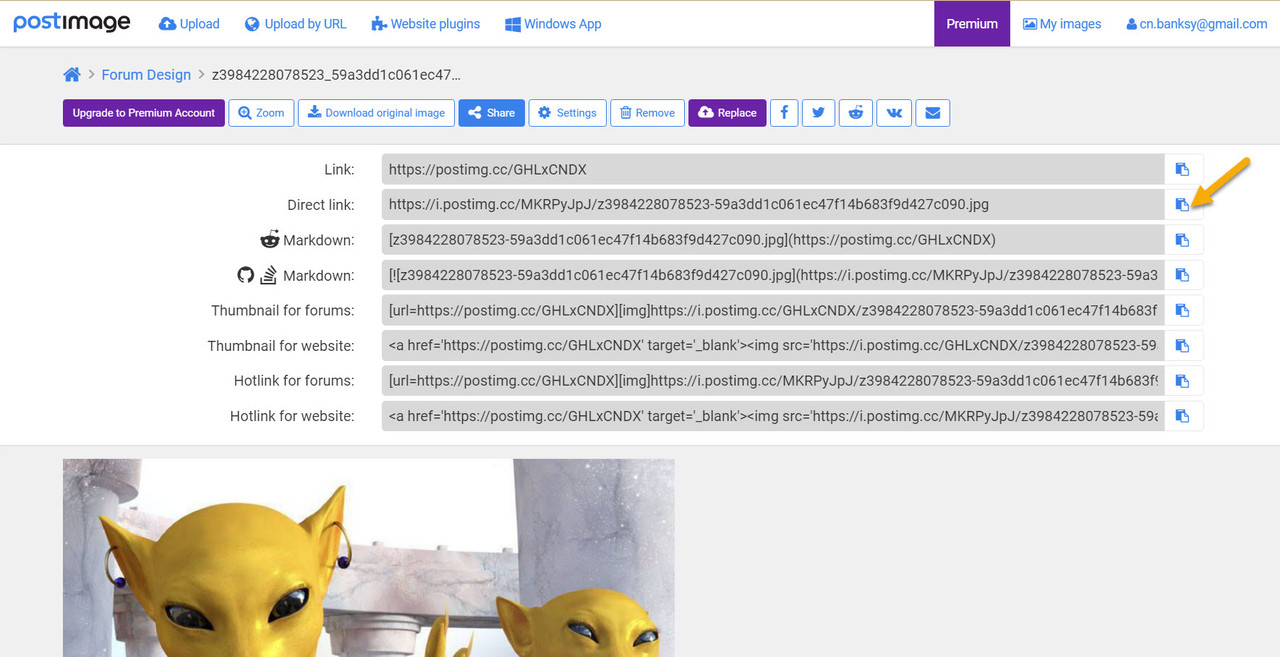Click the Remove button

click(647, 113)
